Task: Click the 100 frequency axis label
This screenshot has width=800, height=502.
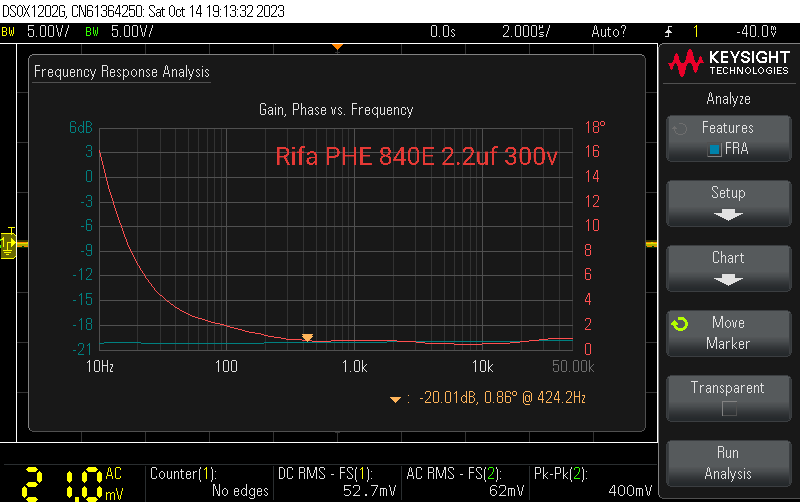Action: pyautogui.click(x=226, y=366)
